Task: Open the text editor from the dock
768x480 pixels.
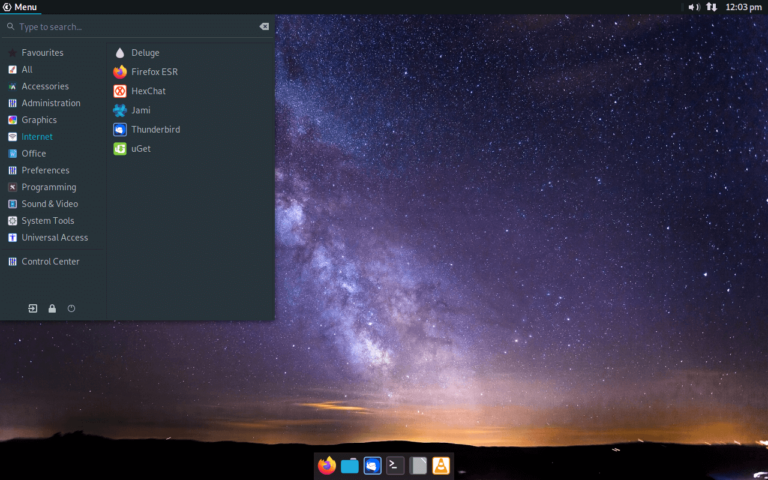Action: (x=418, y=465)
